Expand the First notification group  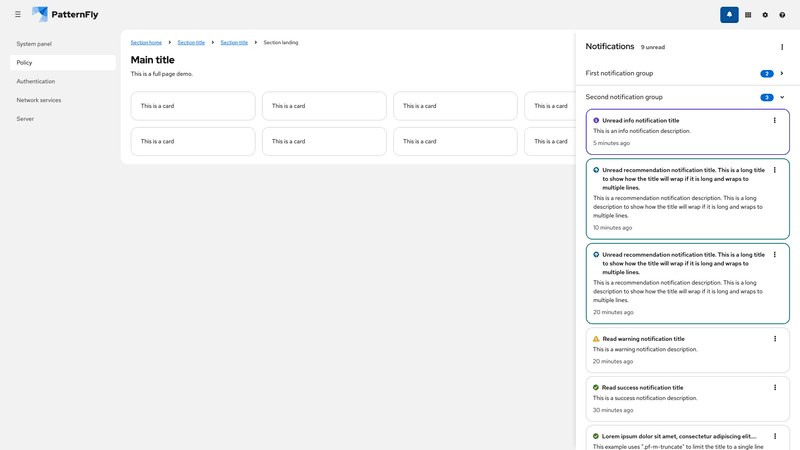tap(782, 73)
